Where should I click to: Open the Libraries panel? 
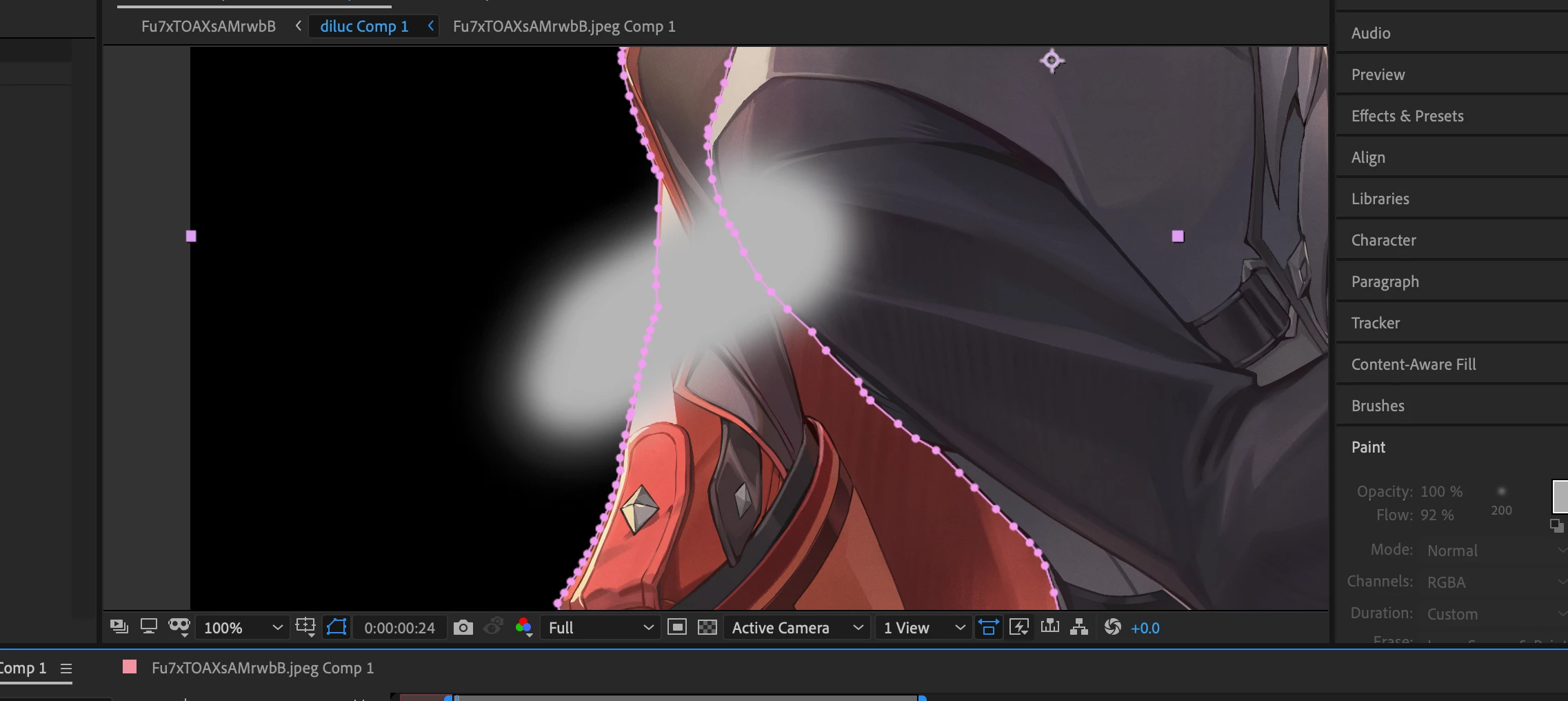1451,199
